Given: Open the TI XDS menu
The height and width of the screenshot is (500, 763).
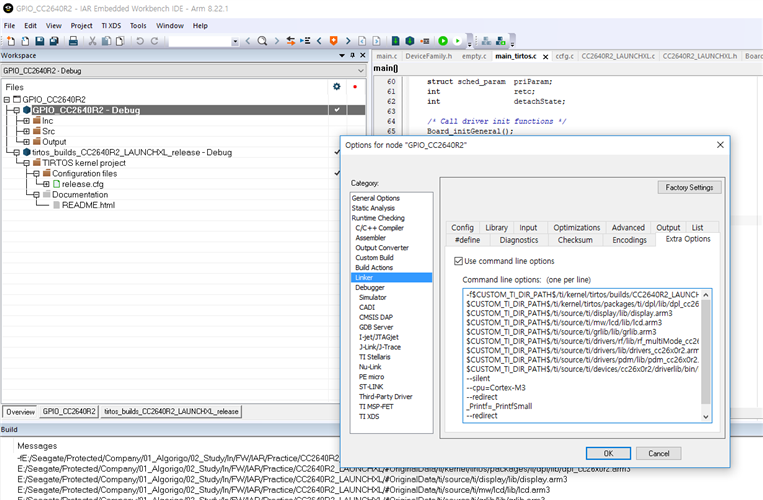Looking at the screenshot, I should 111,26.
